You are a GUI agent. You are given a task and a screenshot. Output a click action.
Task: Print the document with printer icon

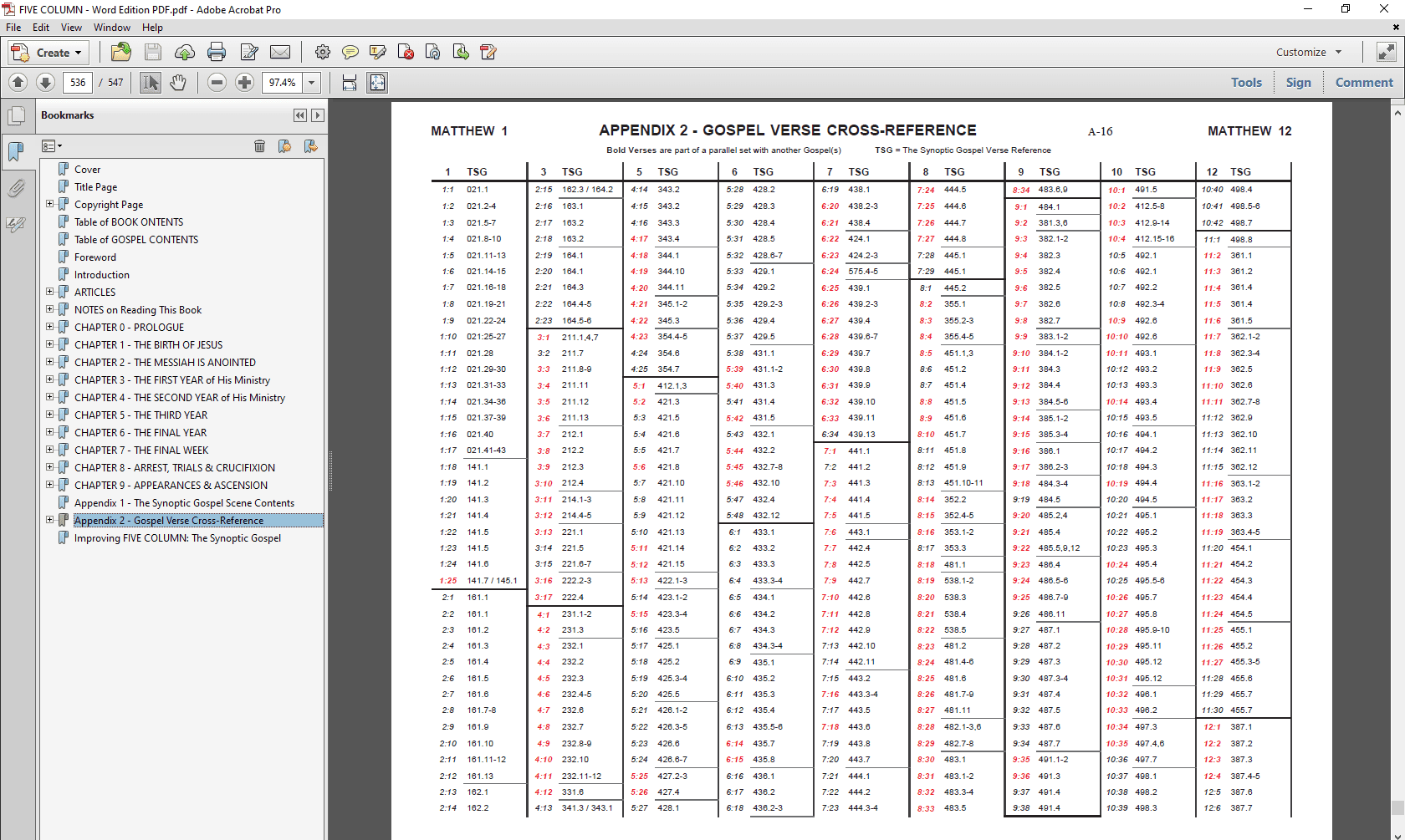(217, 53)
